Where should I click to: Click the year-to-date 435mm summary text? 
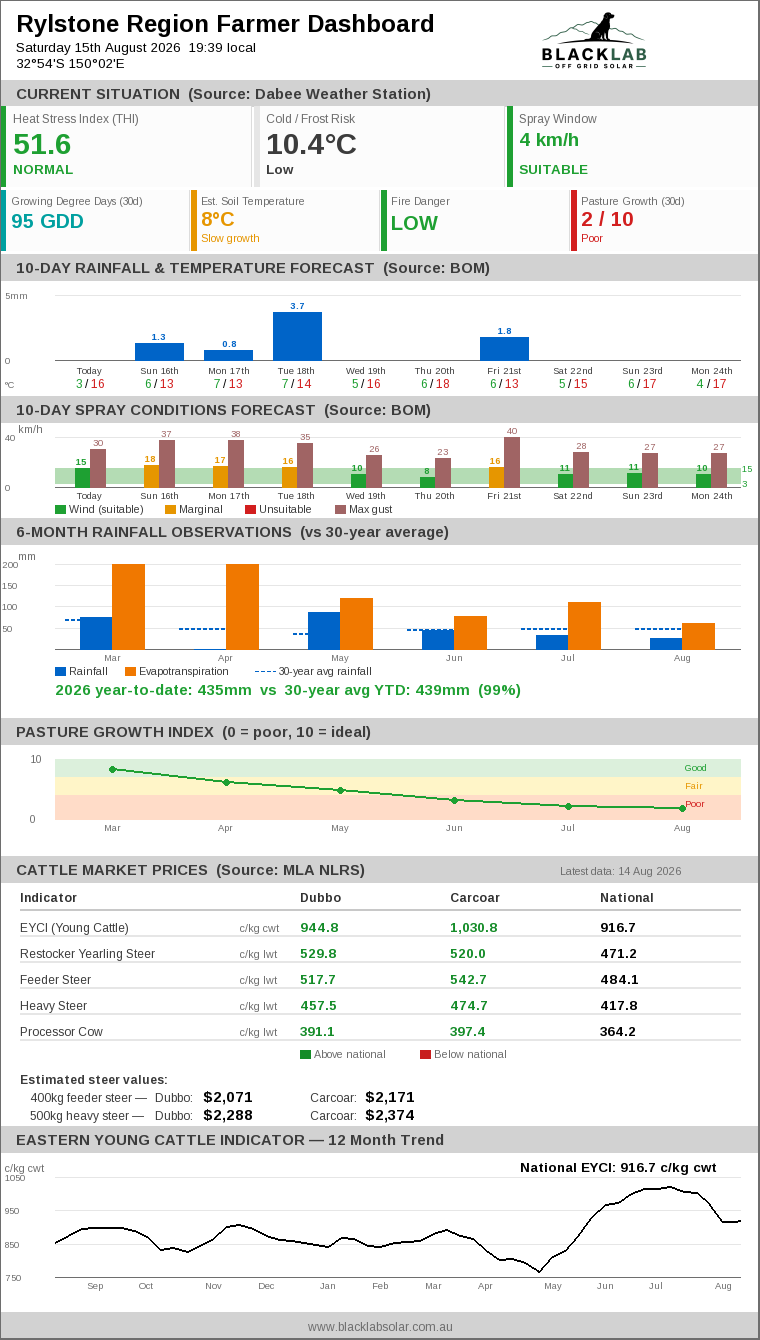point(288,690)
